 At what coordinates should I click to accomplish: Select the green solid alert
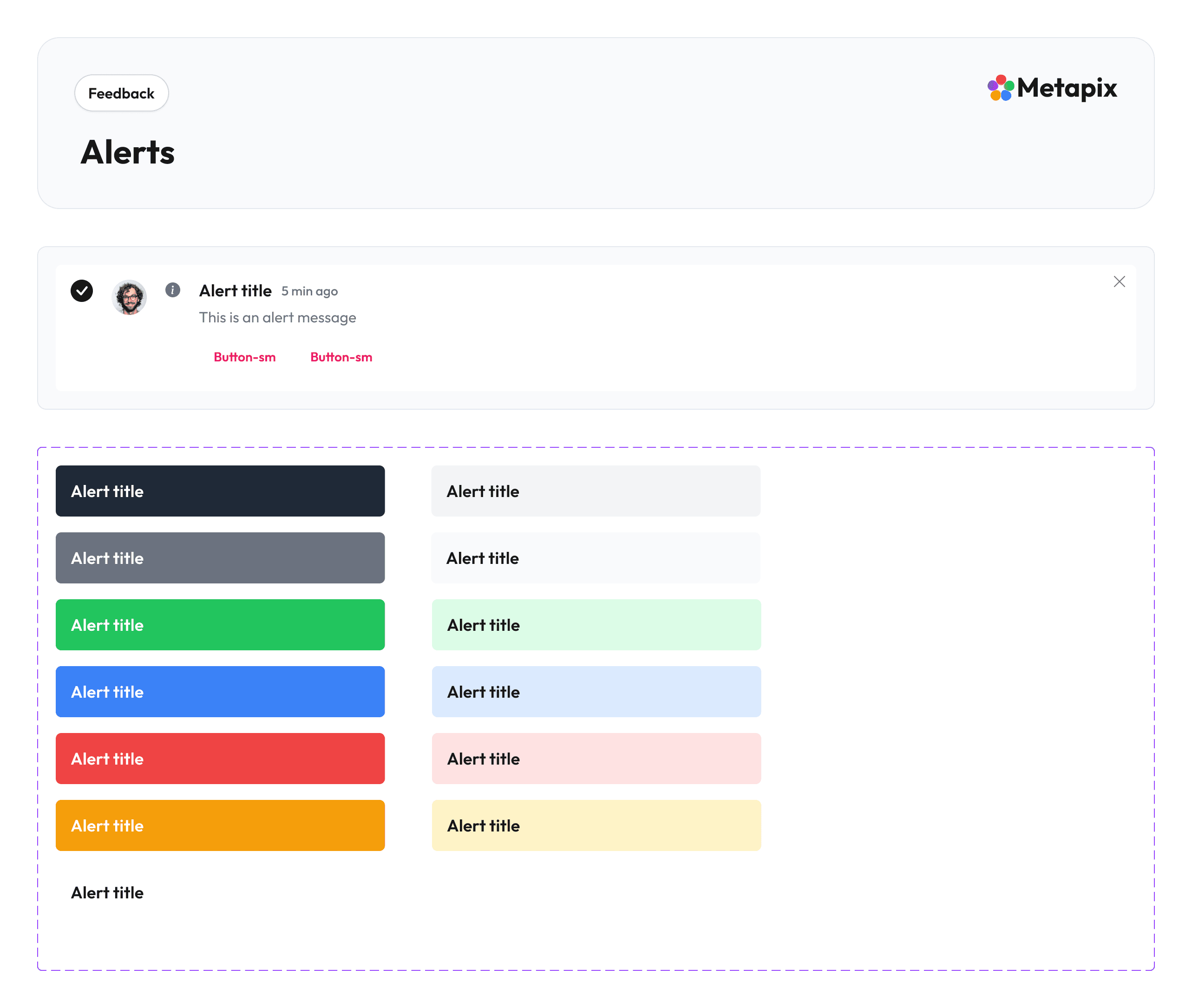pyautogui.click(x=220, y=625)
